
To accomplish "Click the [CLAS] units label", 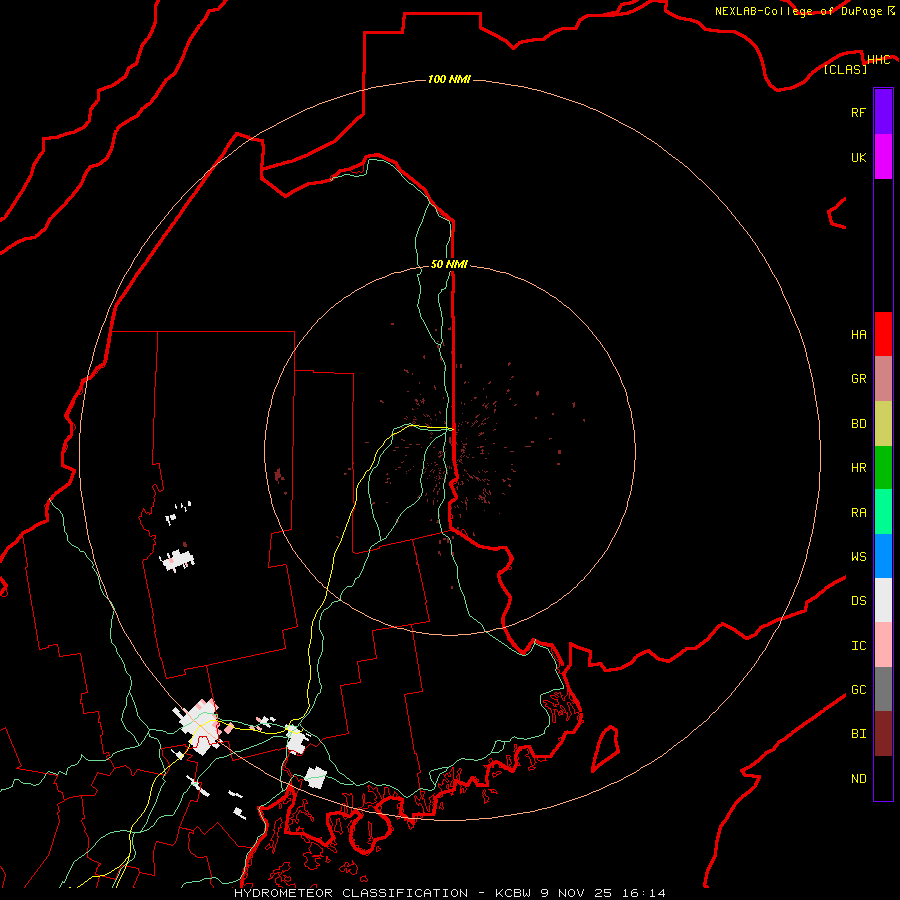I will click(845, 69).
